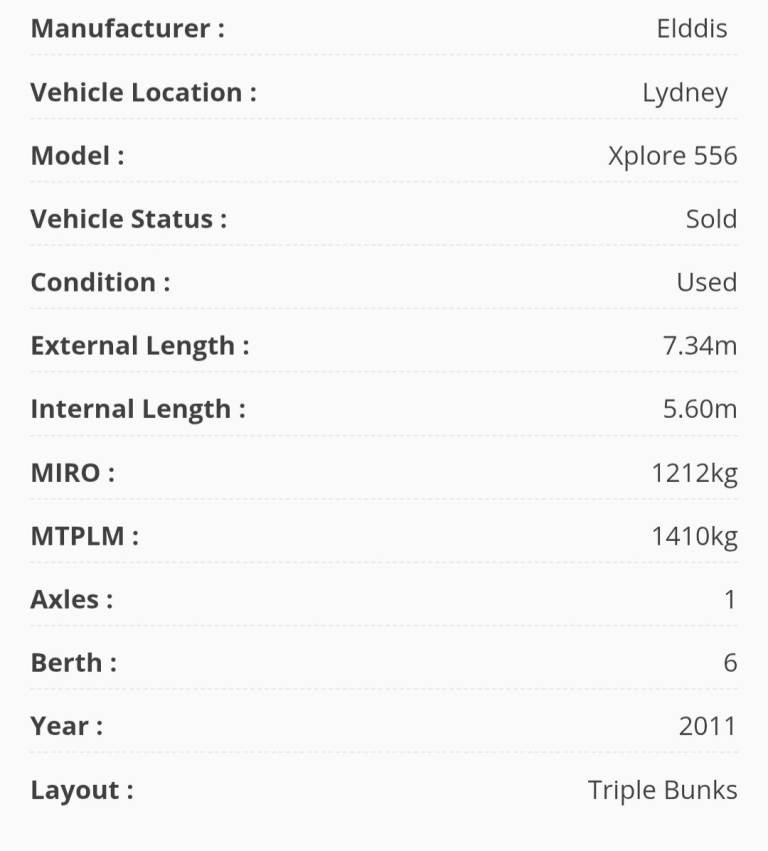Select the 7.34m external length value
The height and width of the screenshot is (851, 768).
click(699, 346)
